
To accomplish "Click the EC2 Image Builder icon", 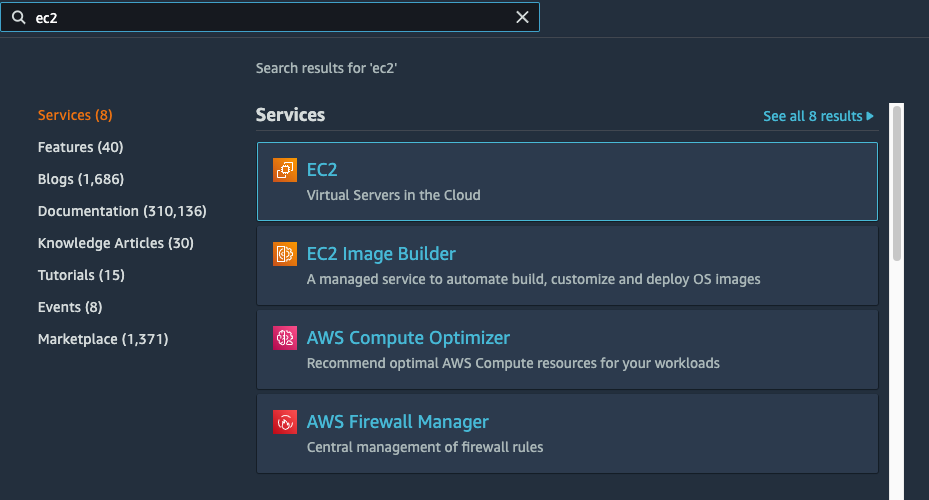I will point(285,254).
